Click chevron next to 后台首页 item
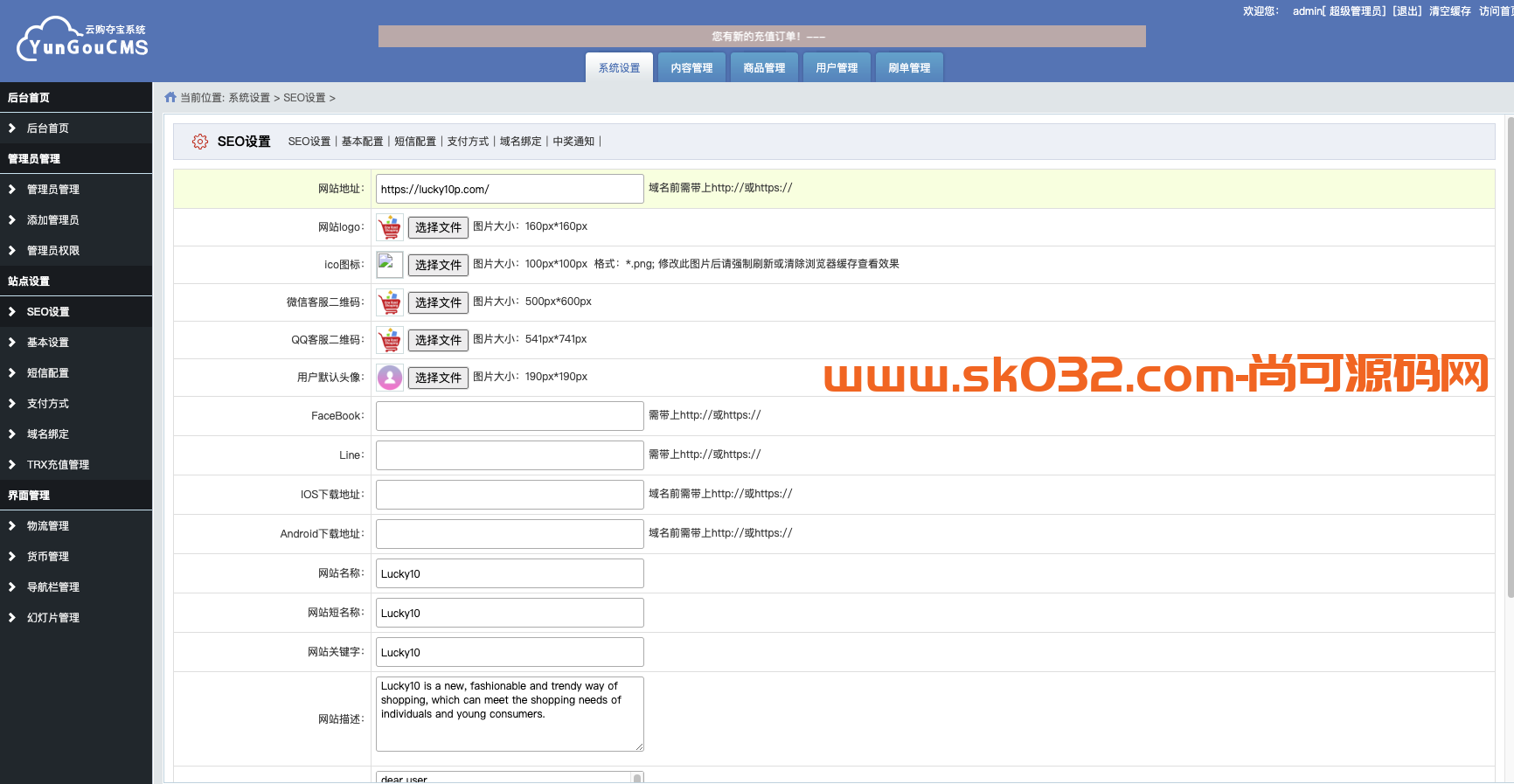This screenshot has width=1514, height=784. point(11,128)
